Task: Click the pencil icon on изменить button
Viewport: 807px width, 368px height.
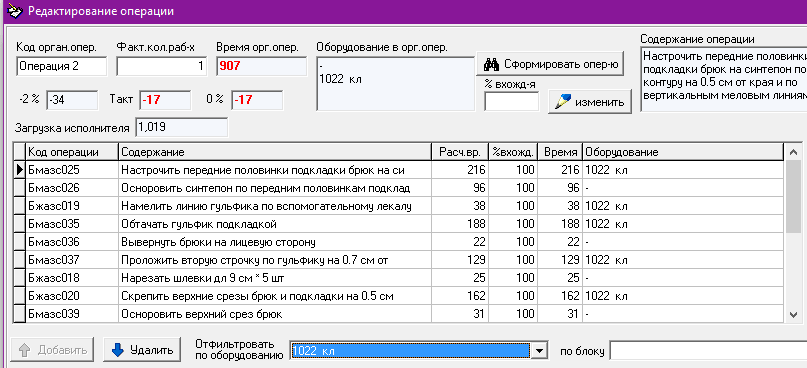Action: pyautogui.click(x=563, y=102)
